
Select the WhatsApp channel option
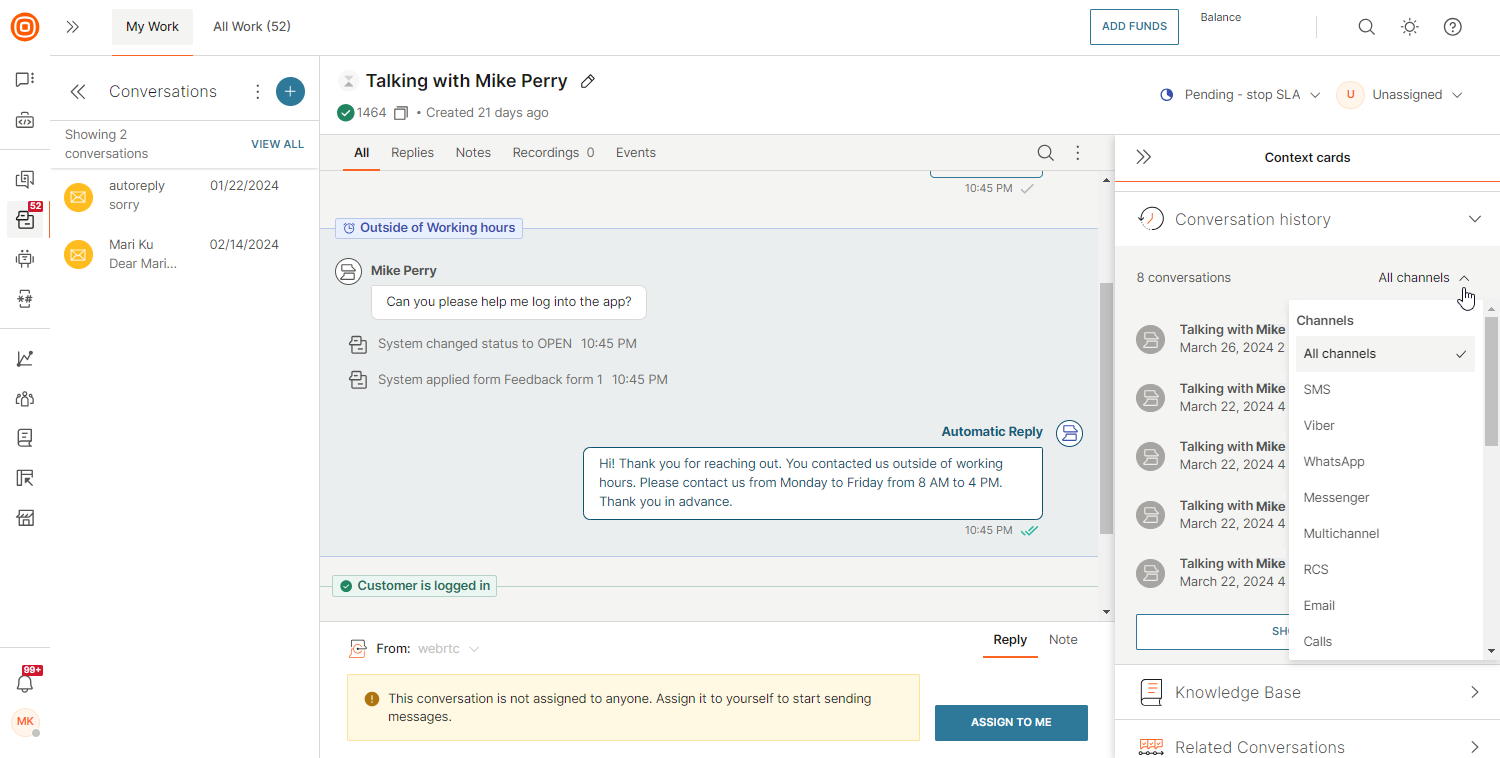coord(1333,462)
